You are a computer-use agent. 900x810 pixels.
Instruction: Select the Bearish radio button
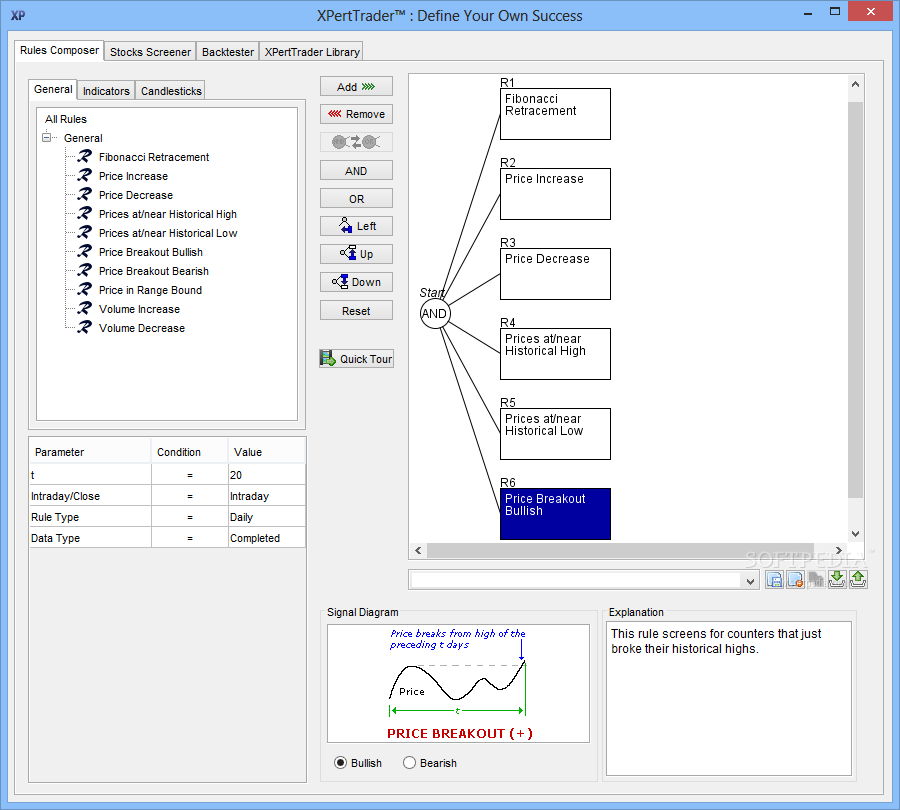pos(409,762)
